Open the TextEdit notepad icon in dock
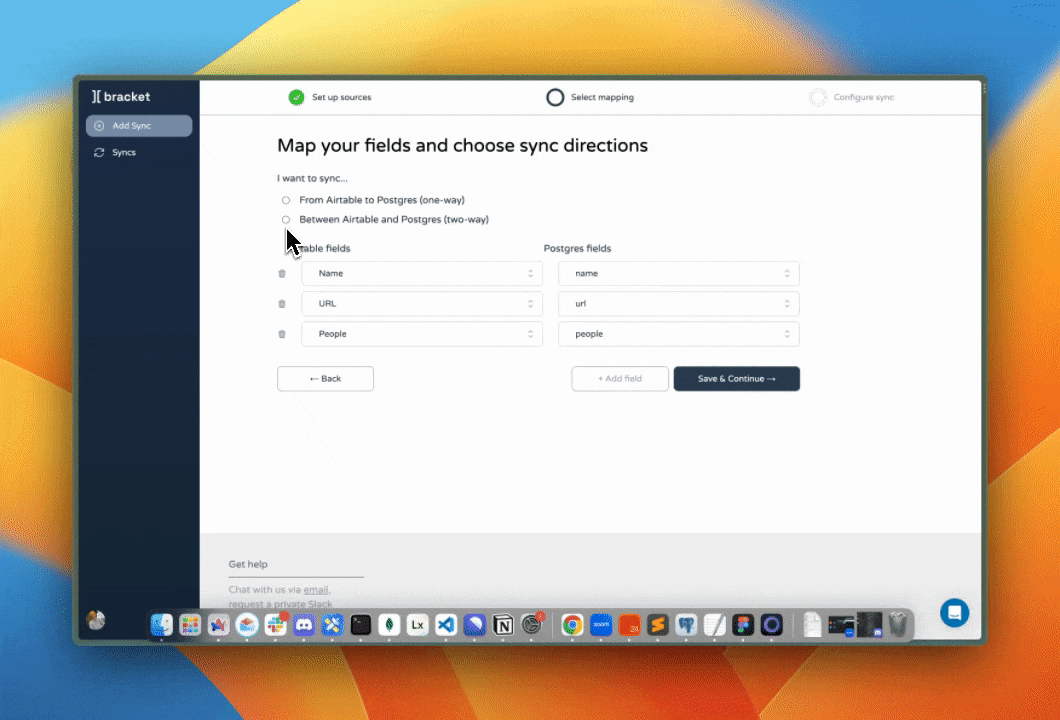Viewport: 1060px width, 720px height. [x=715, y=625]
